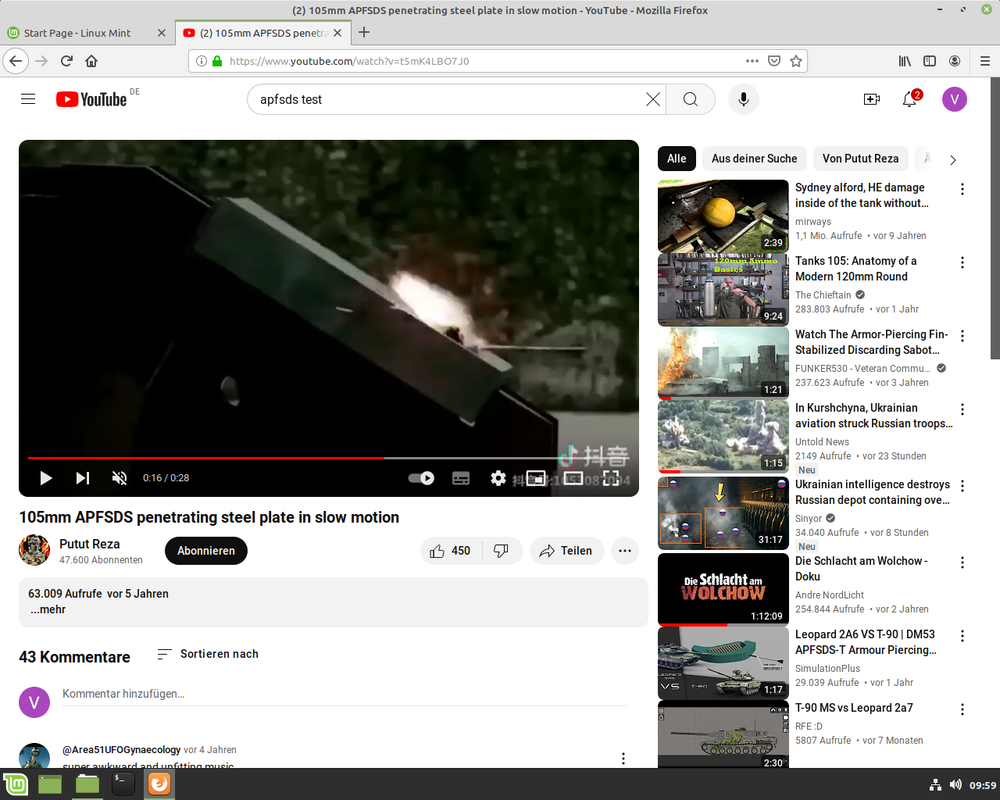
Task: Open options for the Ukrainian intelligence video
Action: point(962,485)
